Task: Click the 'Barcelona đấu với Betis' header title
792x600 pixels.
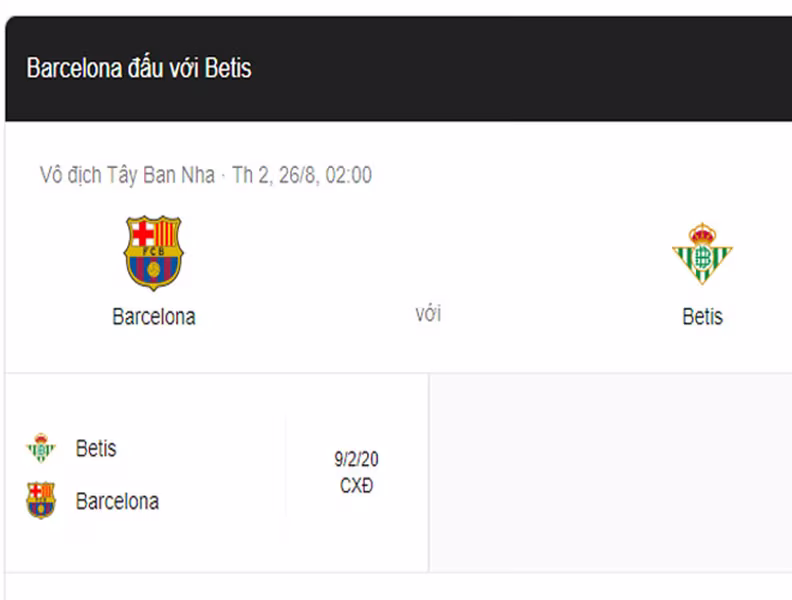Action: pos(139,68)
